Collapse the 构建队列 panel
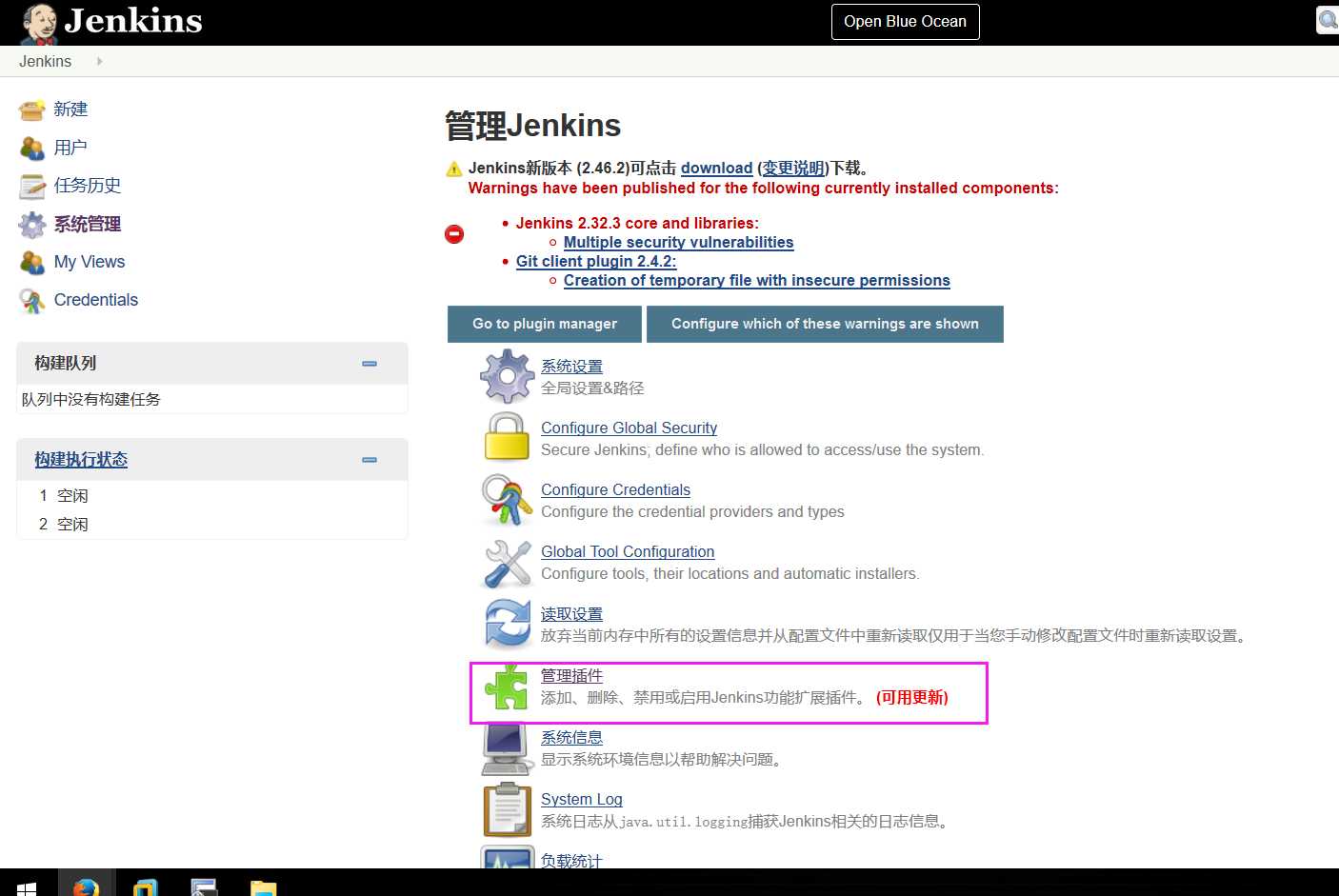 pos(370,364)
